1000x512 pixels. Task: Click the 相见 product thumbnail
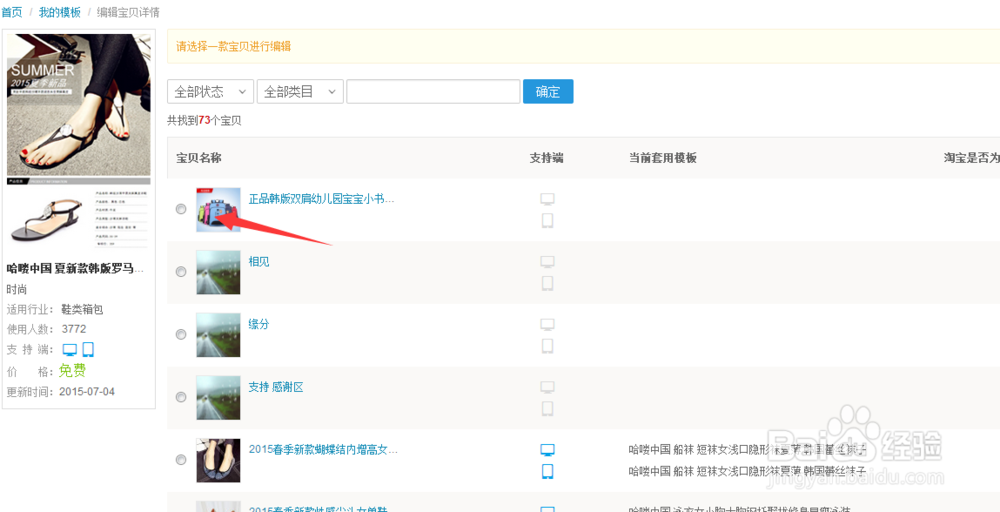[x=218, y=272]
